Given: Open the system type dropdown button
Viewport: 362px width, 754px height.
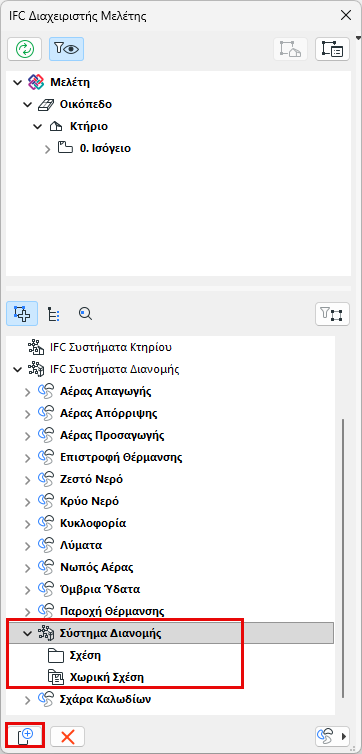Looking at the screenshot, I should pos(332,736).
